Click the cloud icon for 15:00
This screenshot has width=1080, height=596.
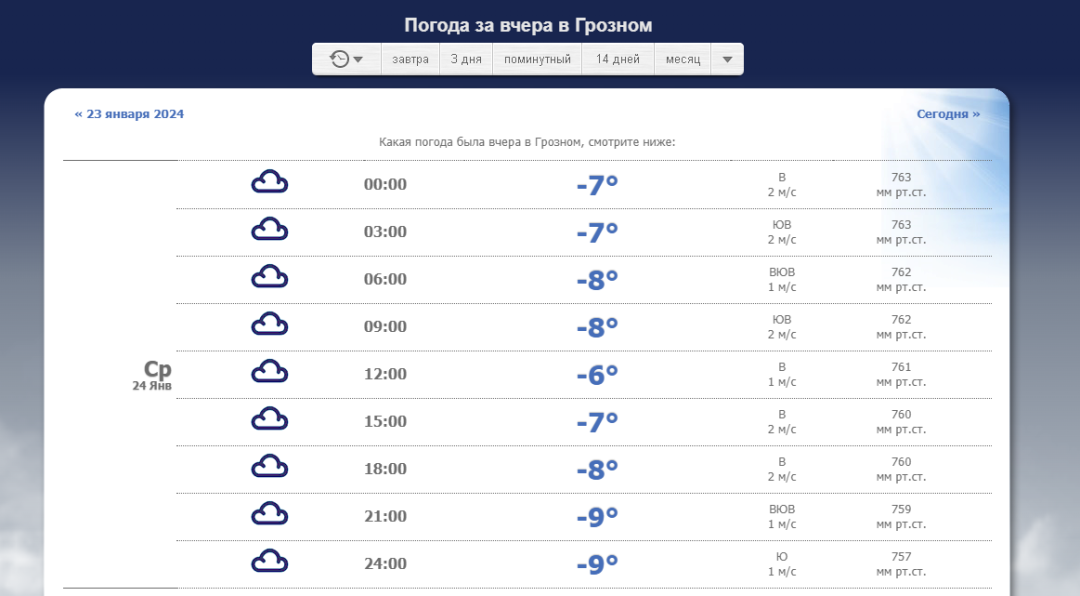269,420
